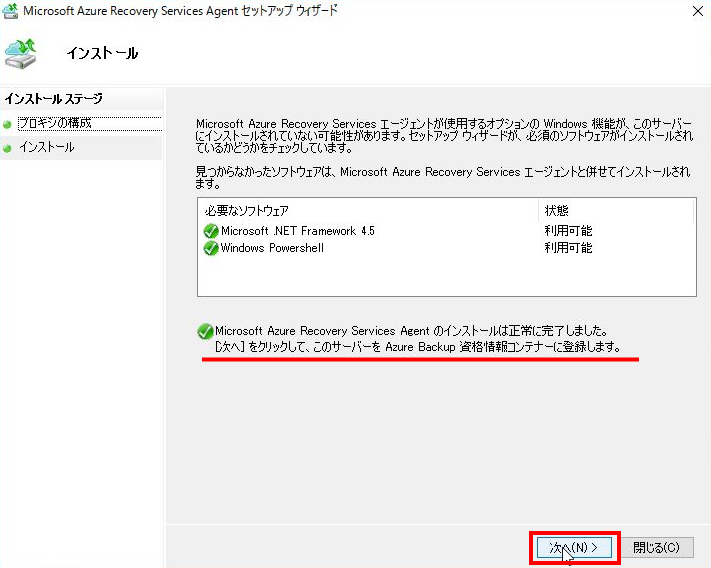Click paragraph starting 見つからなかったソフトウェアは

[x=443, y=178]
